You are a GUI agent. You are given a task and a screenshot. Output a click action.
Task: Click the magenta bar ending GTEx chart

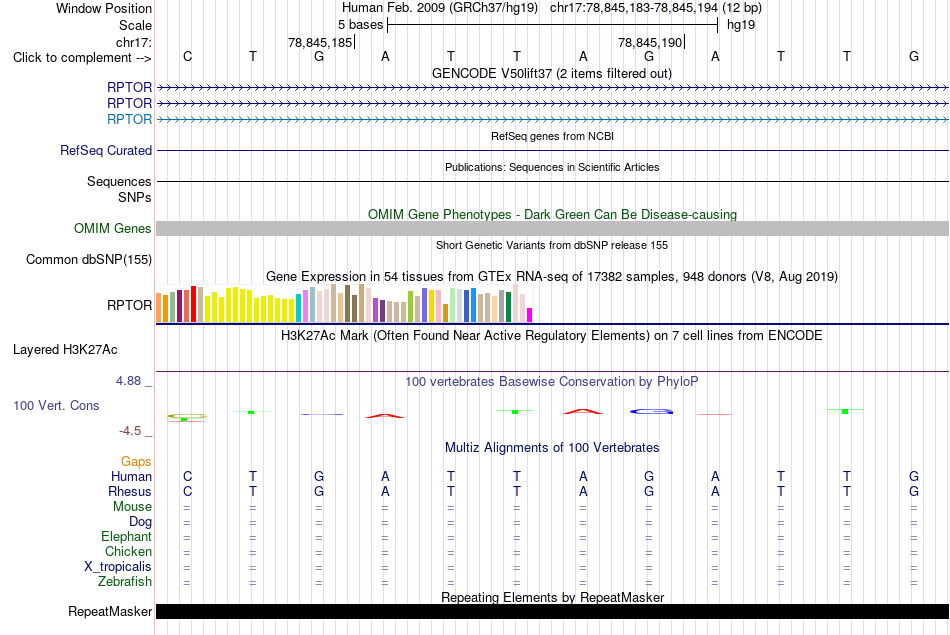pyautogui.click(x=530, y=315)
